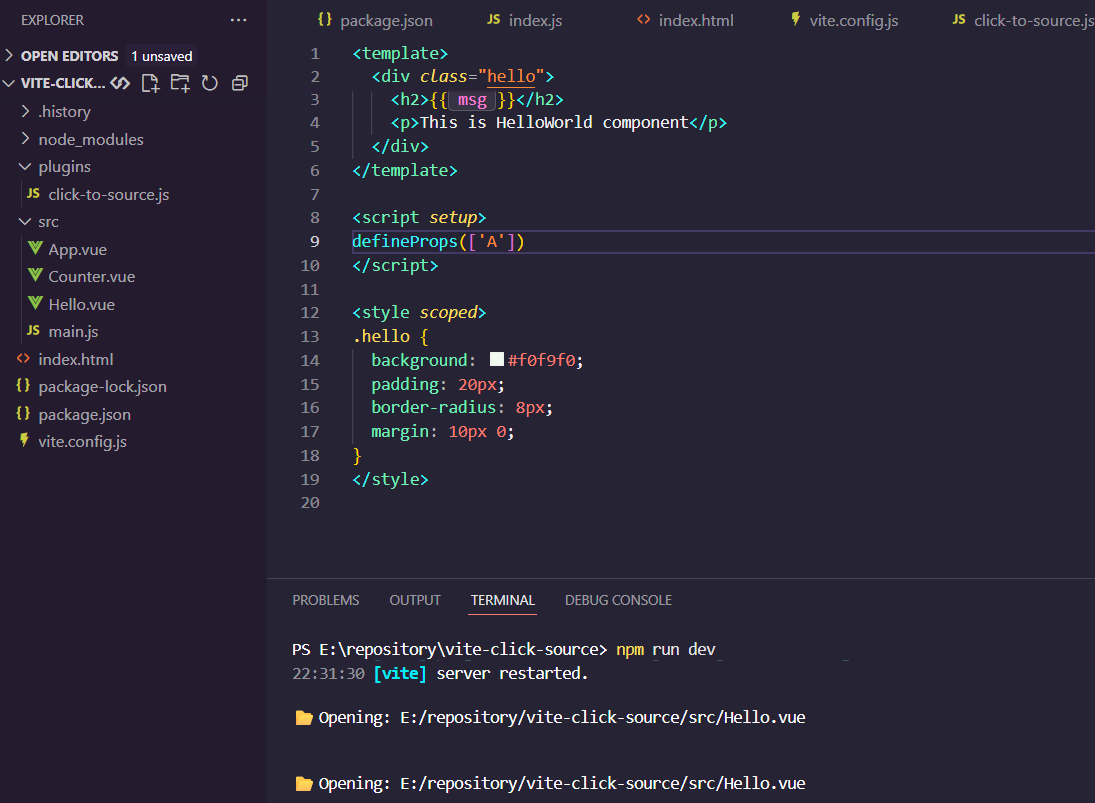
Task: Switch to the package.json editor tab
Action: [375, 20]
